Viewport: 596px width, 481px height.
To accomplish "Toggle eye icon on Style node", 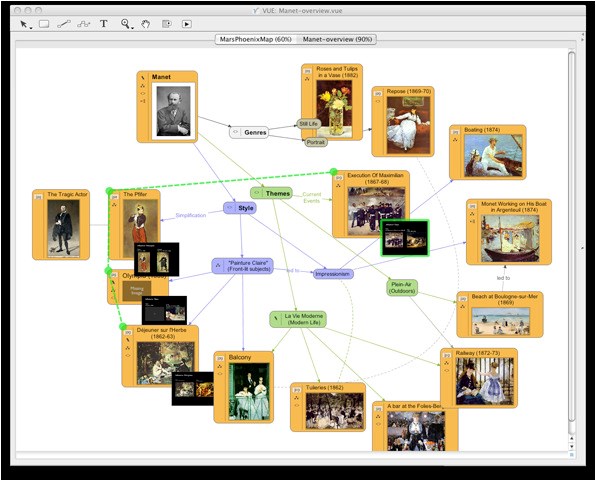I will (229, 208).
